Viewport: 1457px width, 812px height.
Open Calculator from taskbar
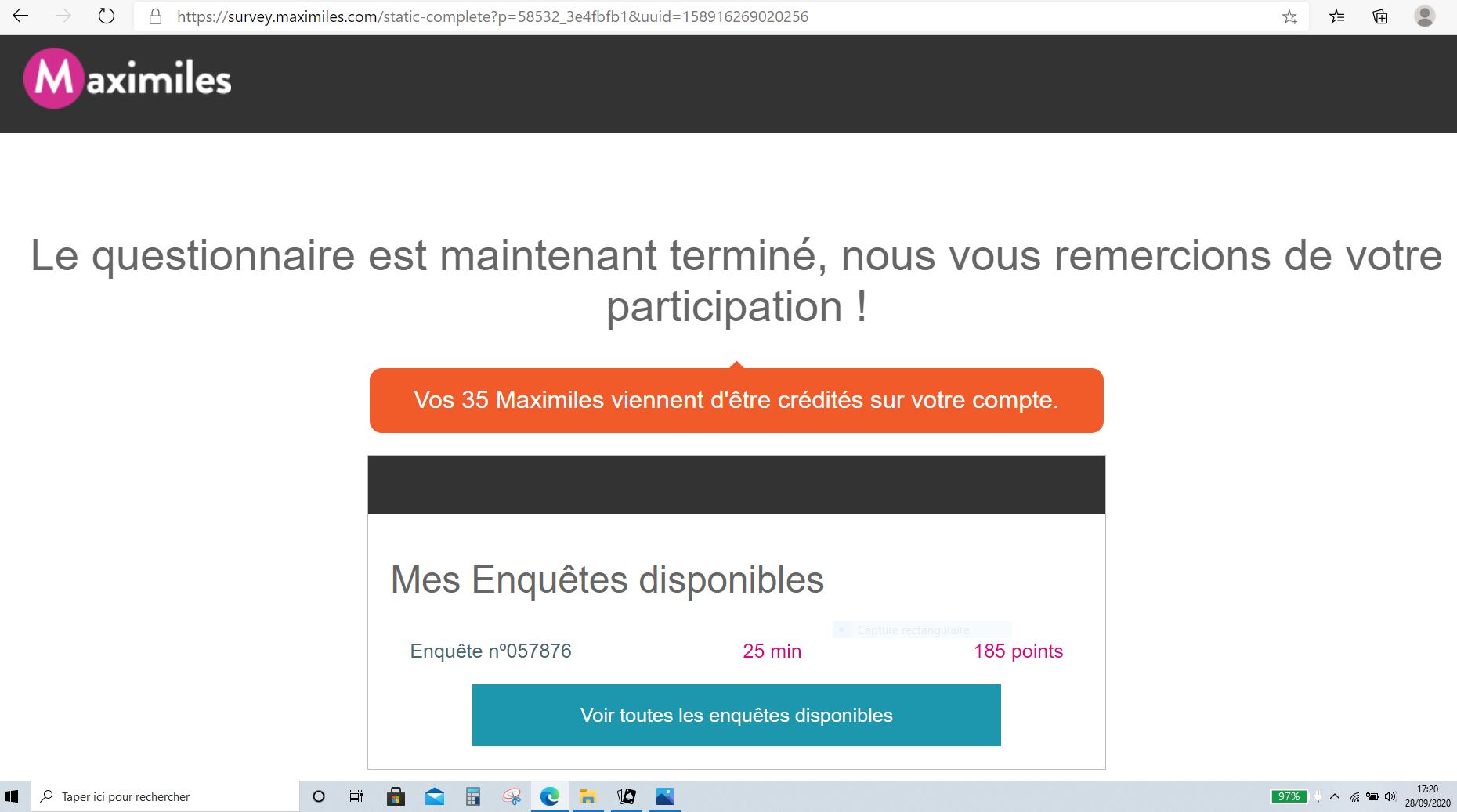point(472,796)
